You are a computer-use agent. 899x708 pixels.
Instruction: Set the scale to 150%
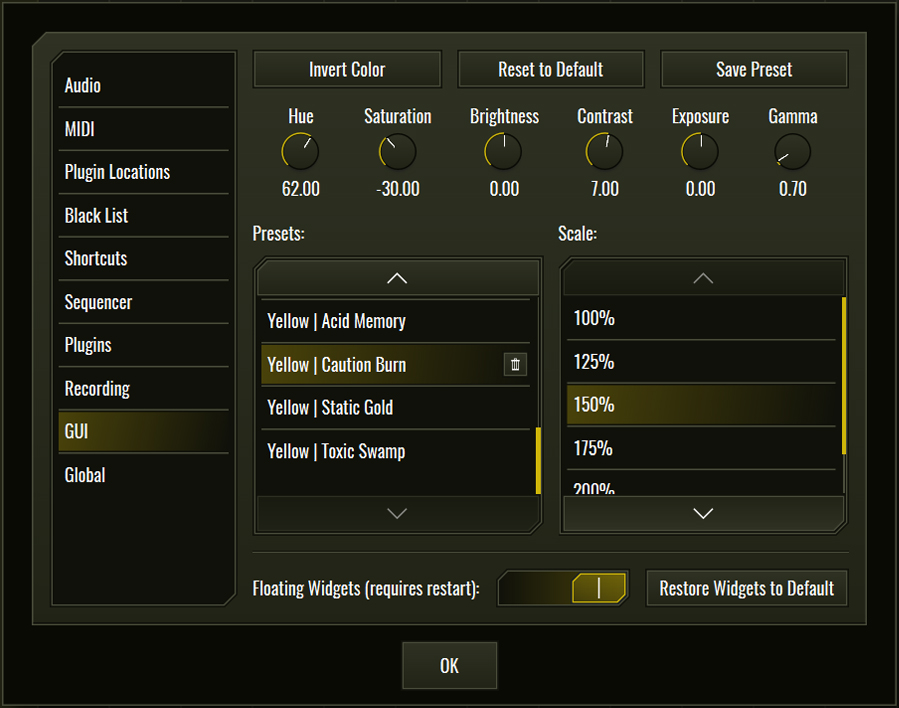701,405
